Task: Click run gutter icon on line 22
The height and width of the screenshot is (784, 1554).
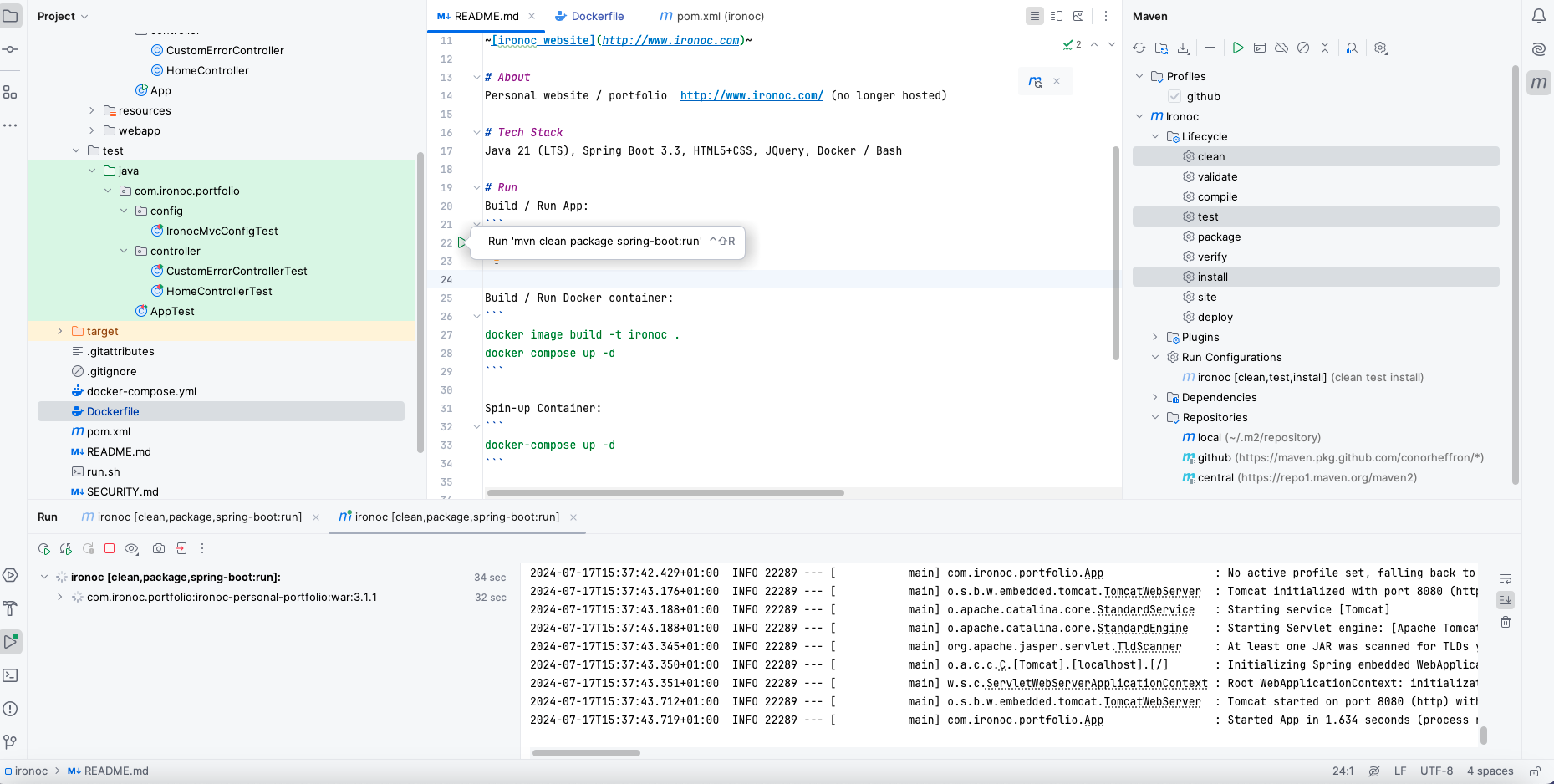Action: pos(461,242)
